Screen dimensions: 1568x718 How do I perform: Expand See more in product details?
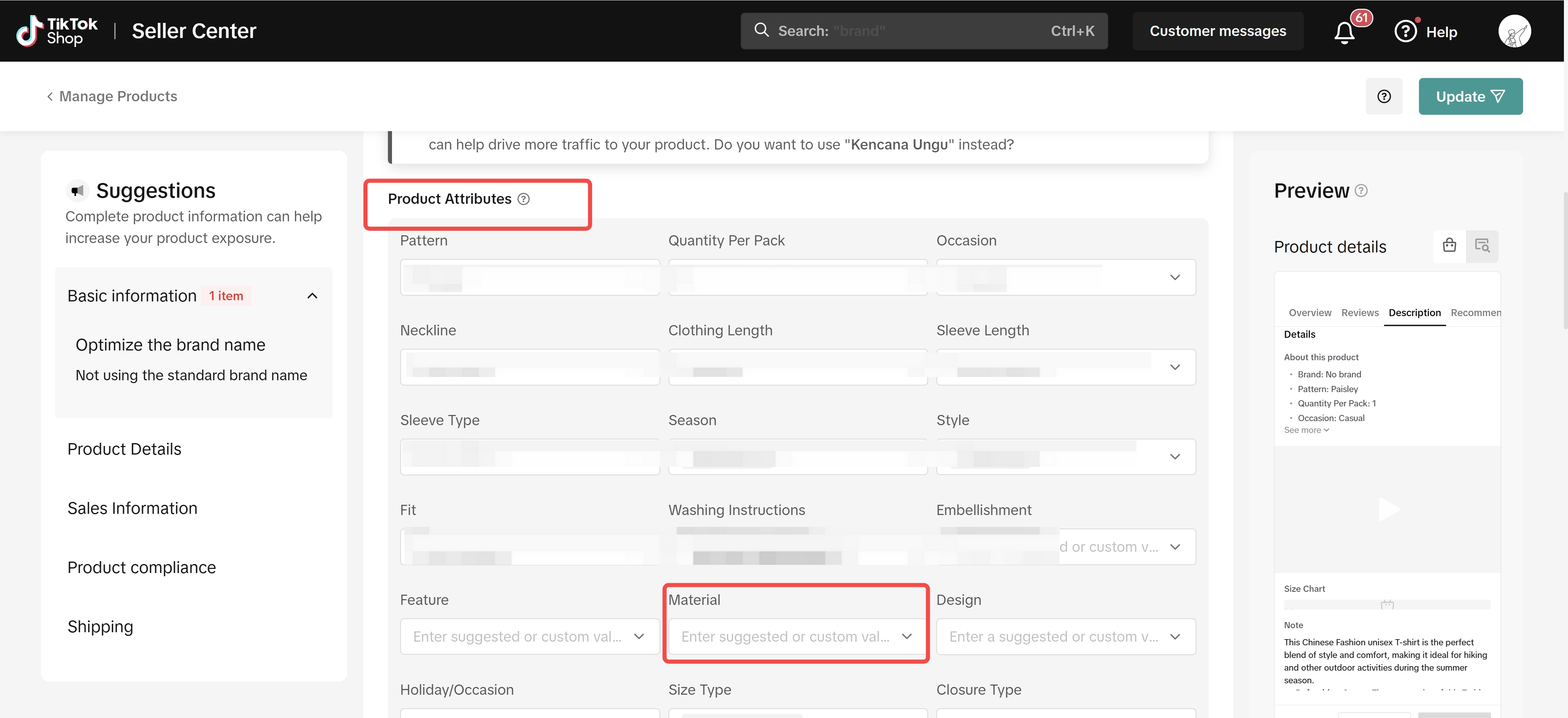pyautogui.click(x=1306, y=430)
